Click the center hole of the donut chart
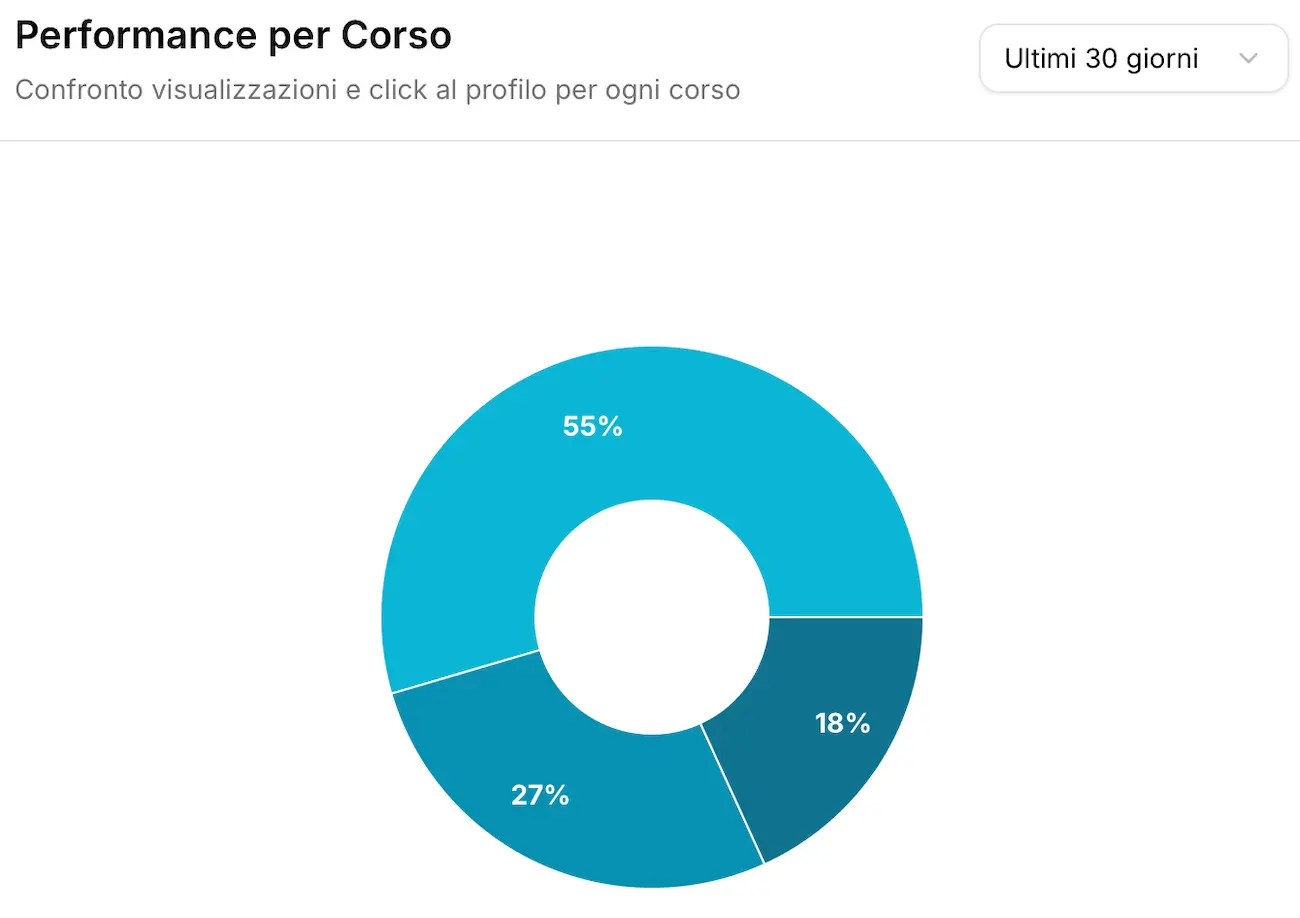 tap(650, 615)
